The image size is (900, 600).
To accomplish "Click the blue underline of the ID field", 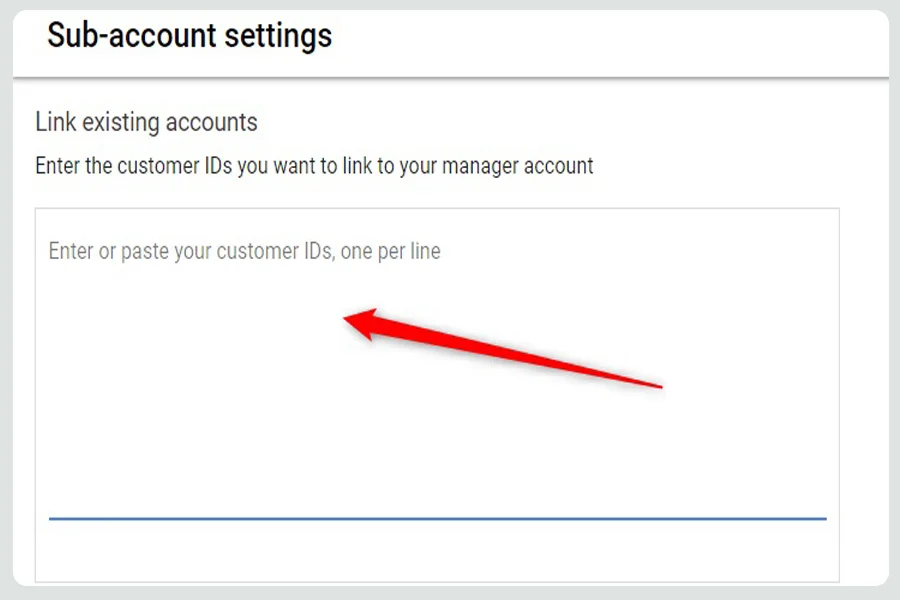I will [x=437, y=519].
